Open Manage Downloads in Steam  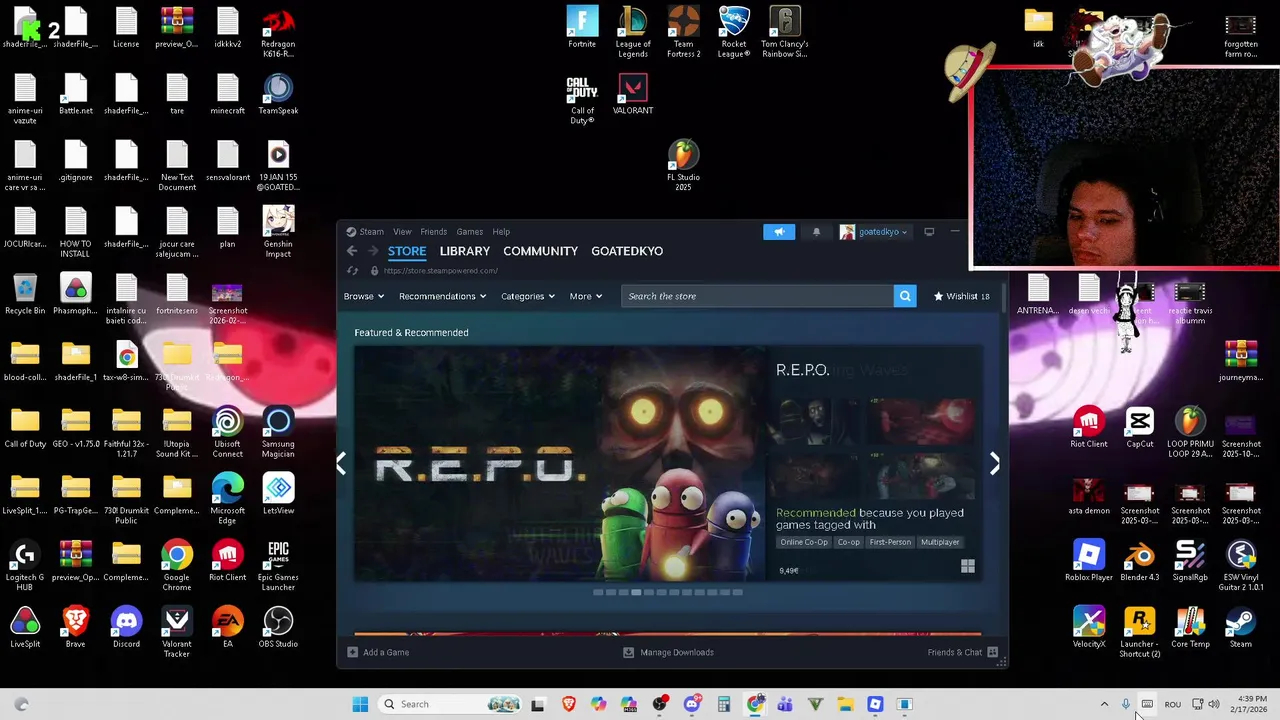coord(668,652)
